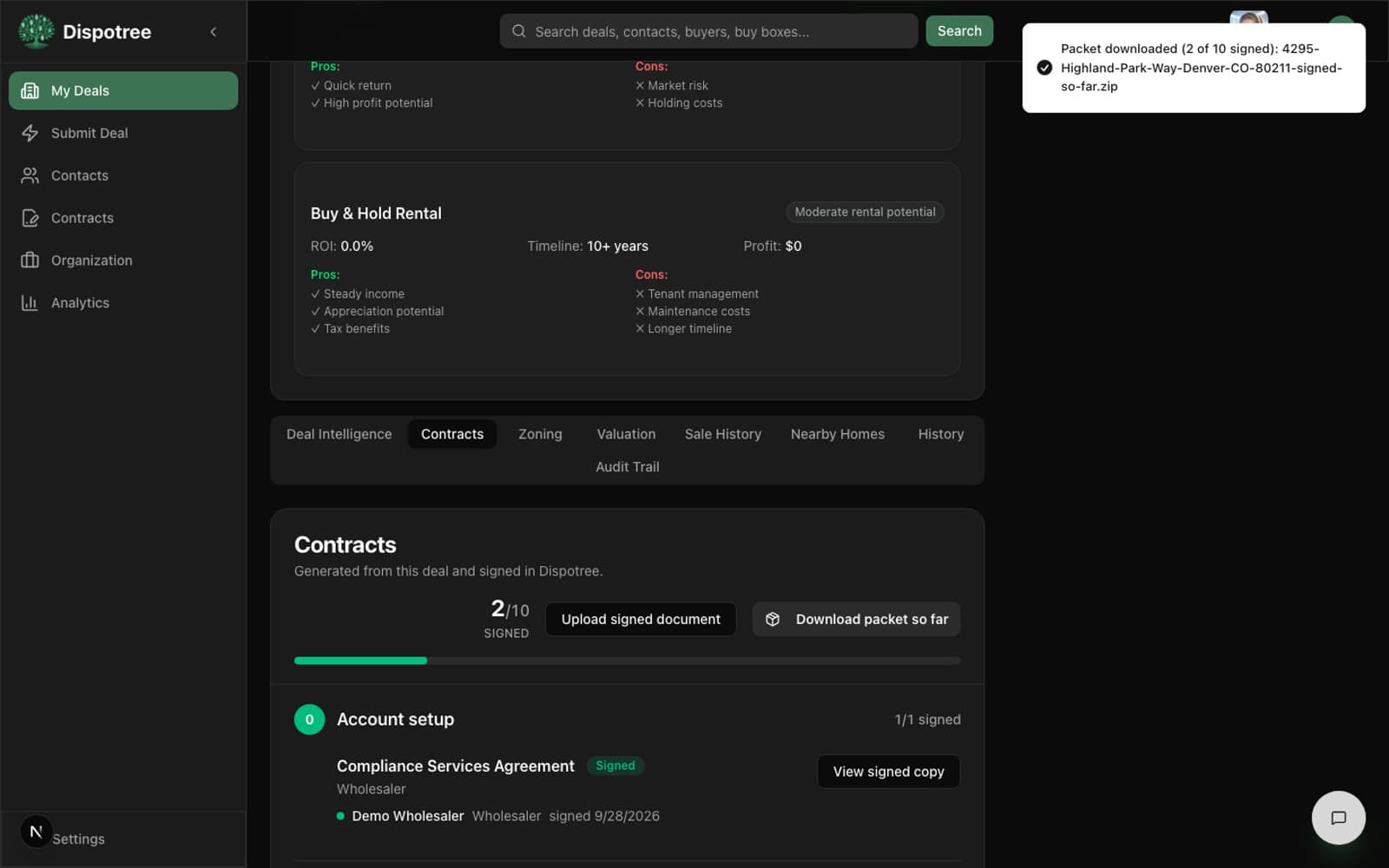Image resolution: width=1389 pixels, height=868 pixels.
Task: Open the user avatar photo
Action: point(1248,18)
